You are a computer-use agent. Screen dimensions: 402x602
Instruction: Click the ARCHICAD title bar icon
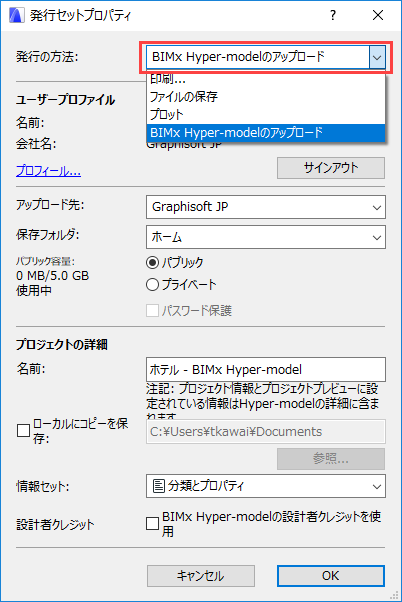17,15
